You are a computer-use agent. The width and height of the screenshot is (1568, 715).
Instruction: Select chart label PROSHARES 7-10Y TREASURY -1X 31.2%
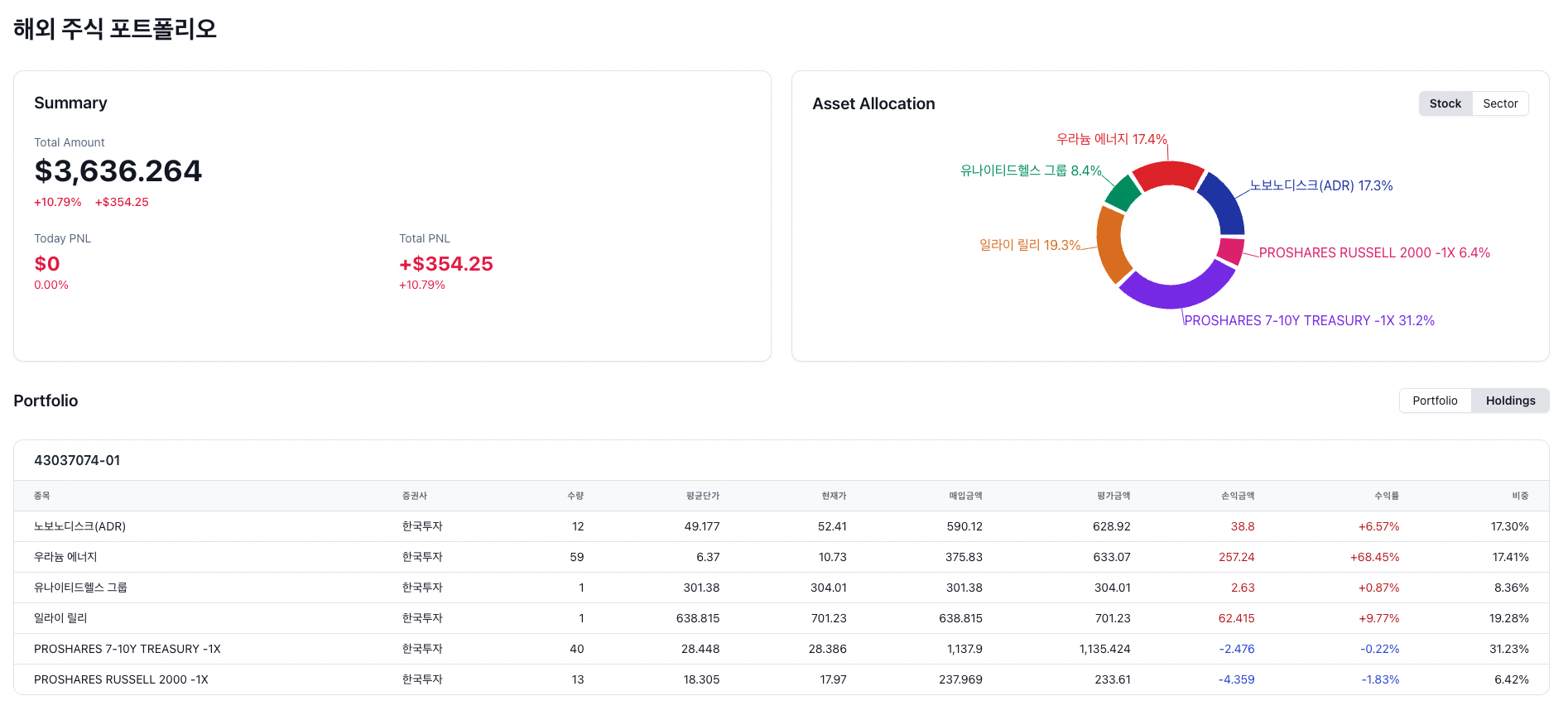point(1309,320)
